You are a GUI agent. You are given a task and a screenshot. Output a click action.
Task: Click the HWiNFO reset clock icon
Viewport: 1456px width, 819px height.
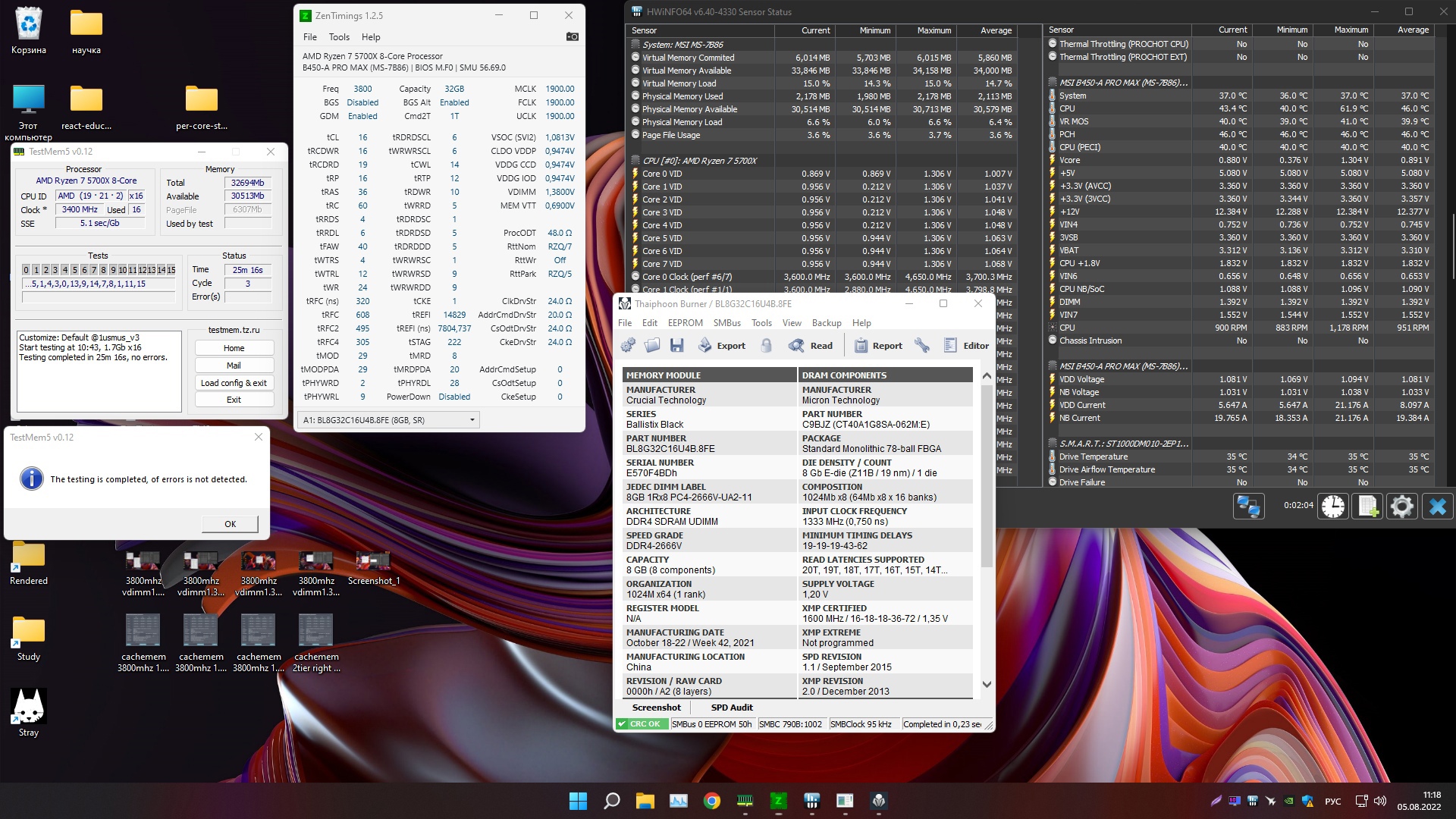(x=1333, y=506)
